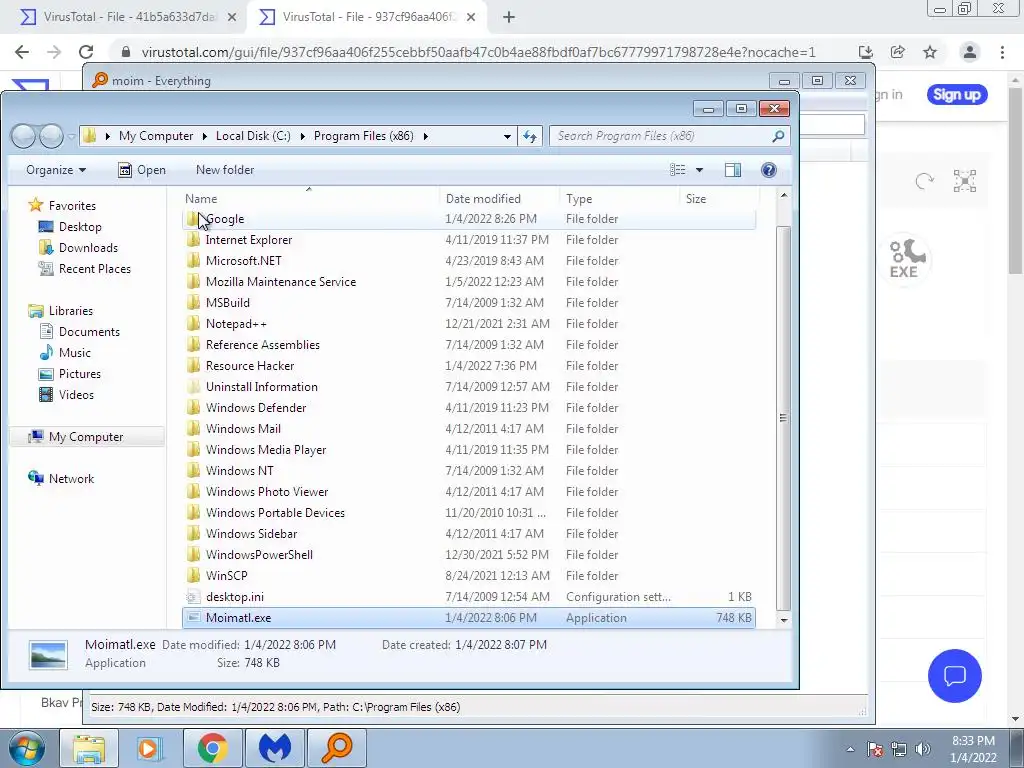1024x768 pixels.
Task: Open Chrome's three-dot menu
Action: [1002, 52]
